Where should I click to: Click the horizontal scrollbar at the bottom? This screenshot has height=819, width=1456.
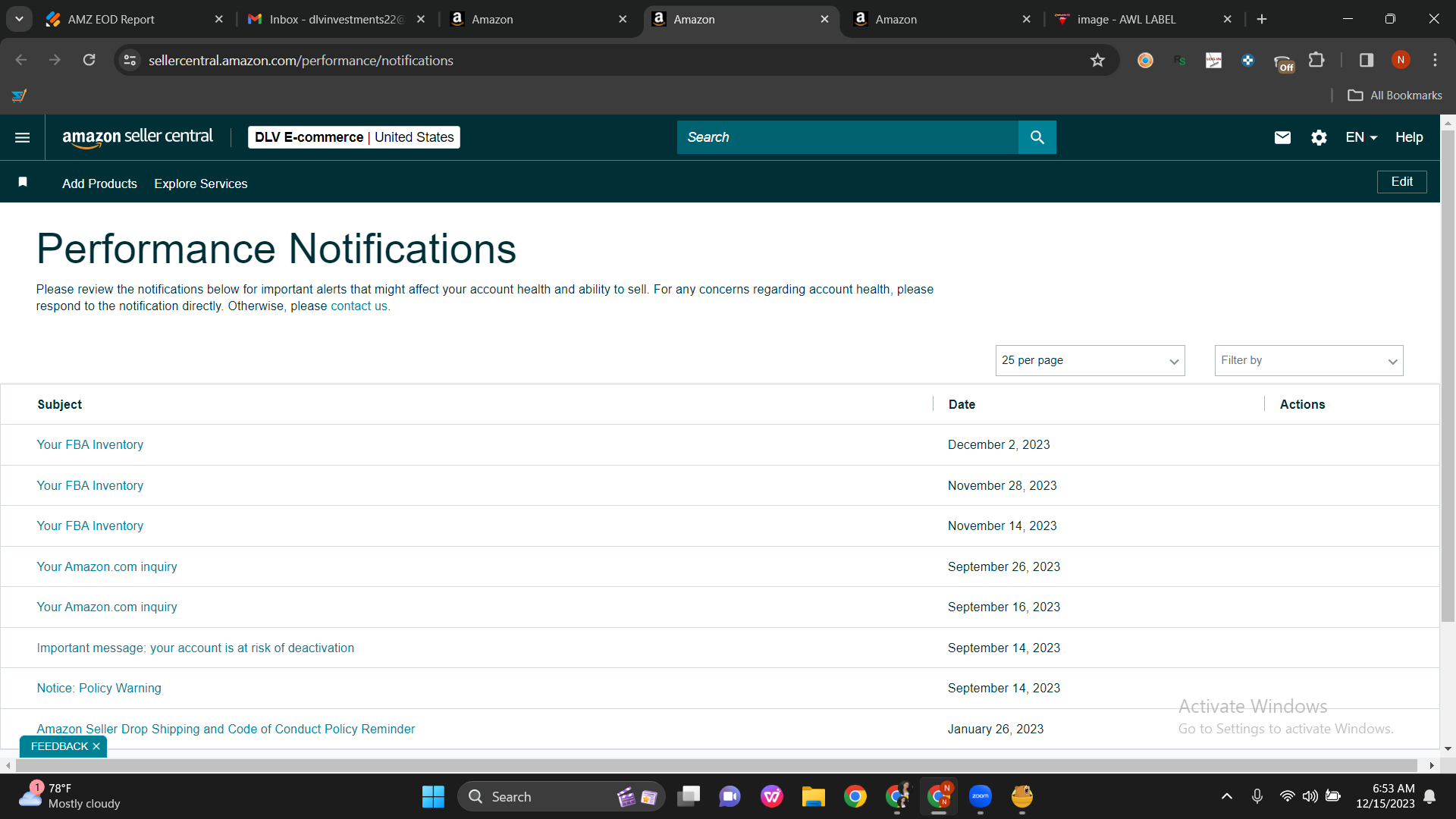[716, 765]
